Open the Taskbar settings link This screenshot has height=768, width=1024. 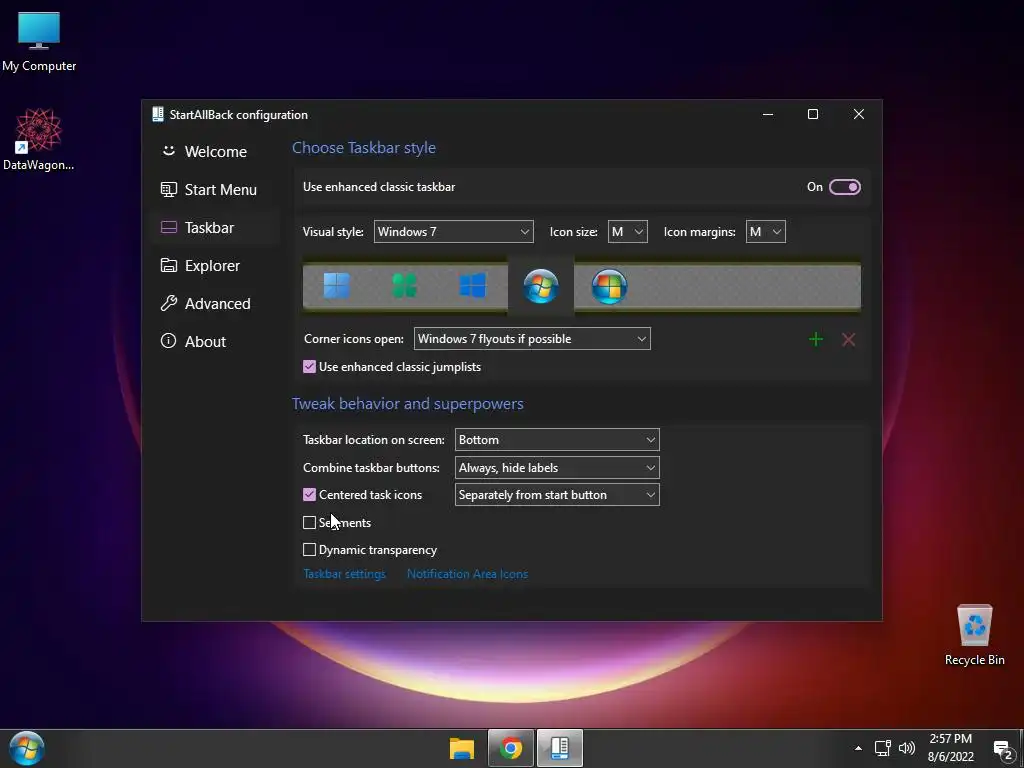point(344,574)
